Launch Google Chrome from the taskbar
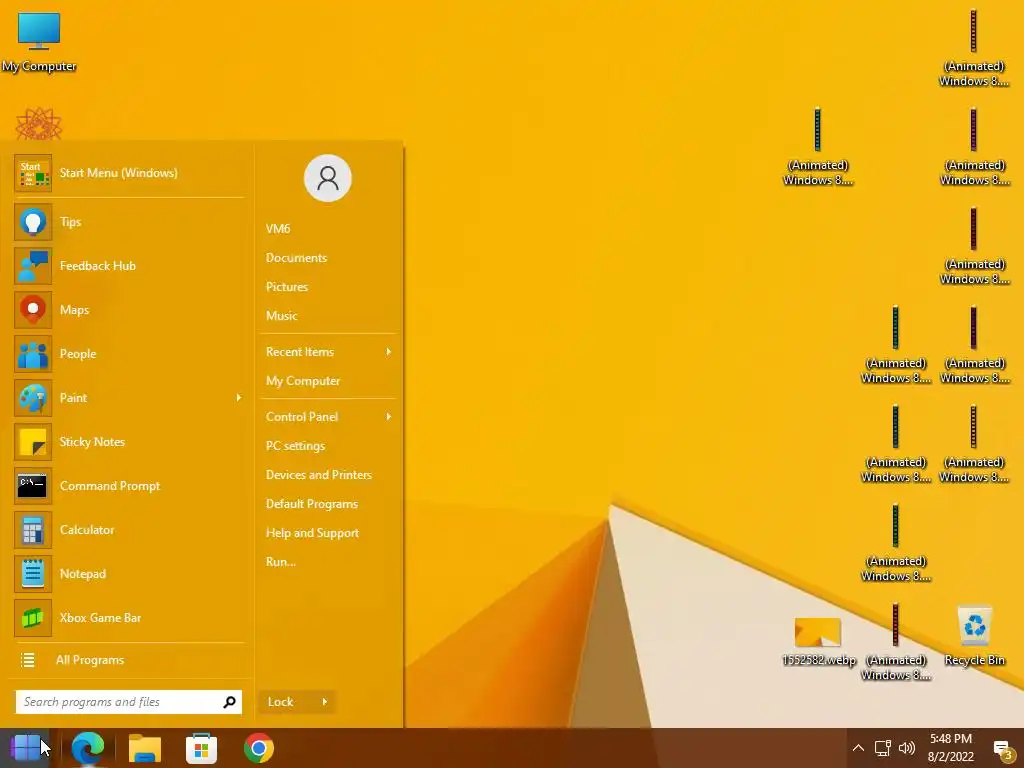 [259, 748]
